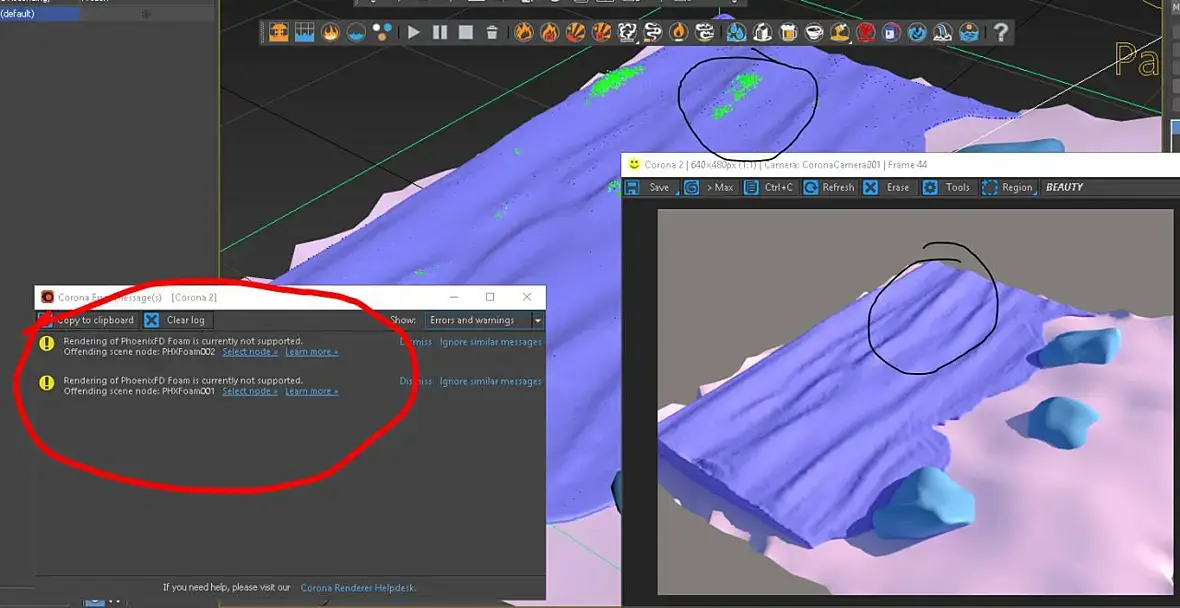
Task: Click the Errors and warnings combo box
Action: pos(485,321)
